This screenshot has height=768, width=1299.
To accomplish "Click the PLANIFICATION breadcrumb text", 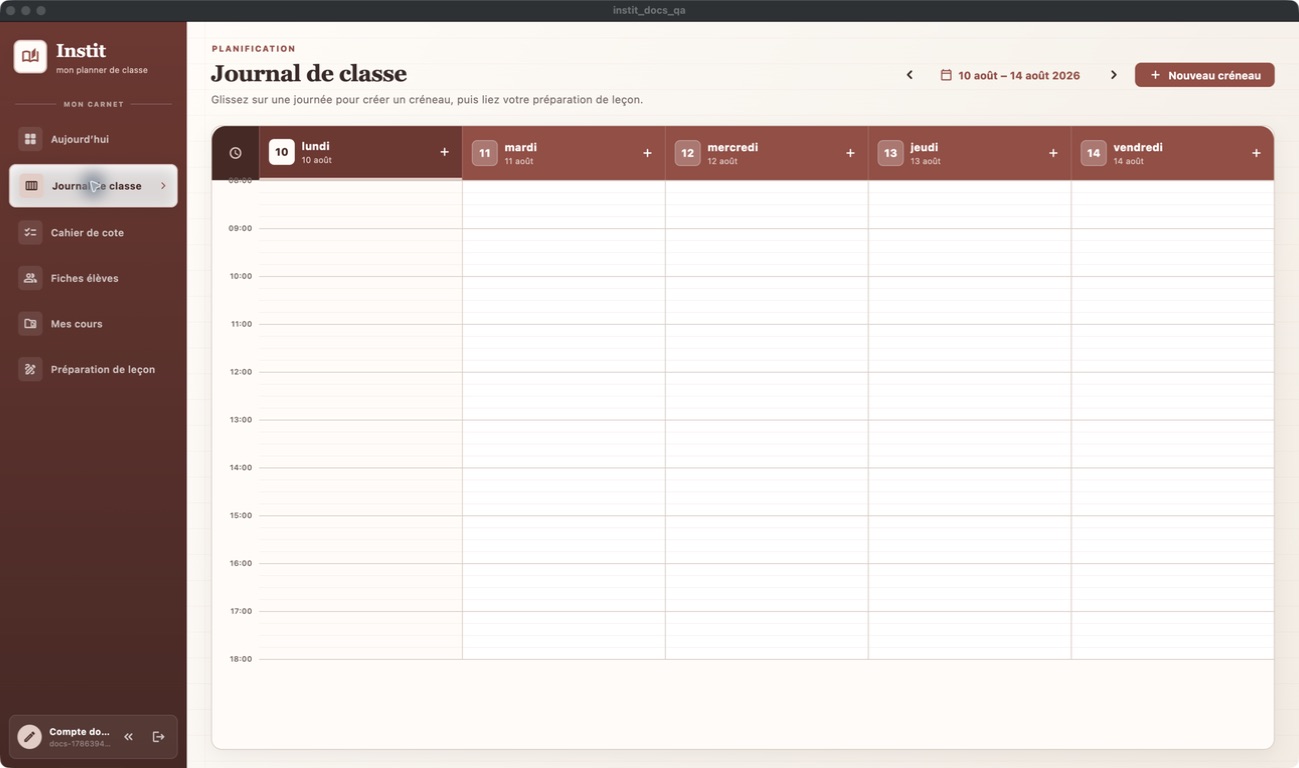I will (254, 48).
